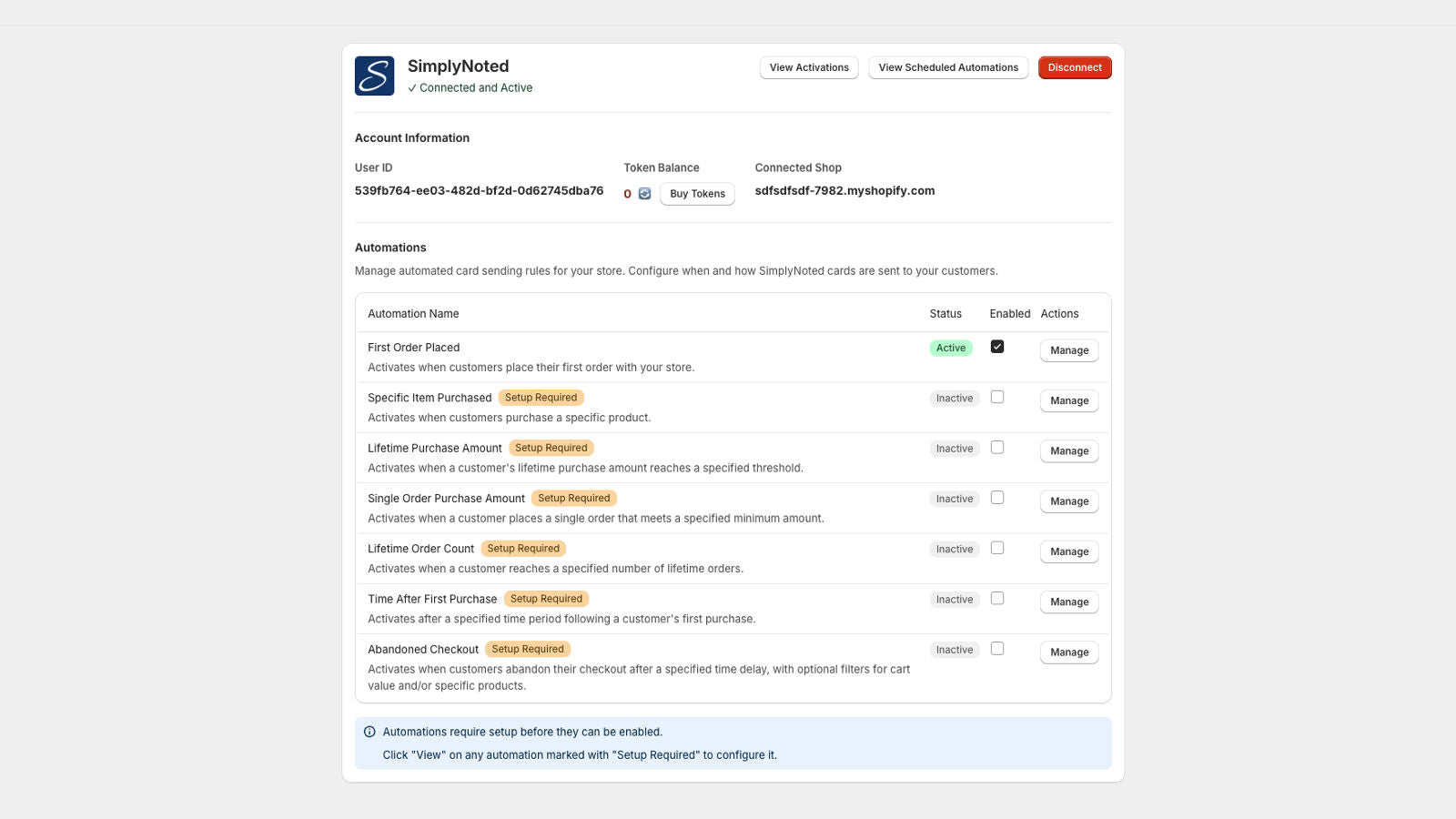Enable the Specific Item Purchased checkbox

pyautogui.click(x=997, y=397)
